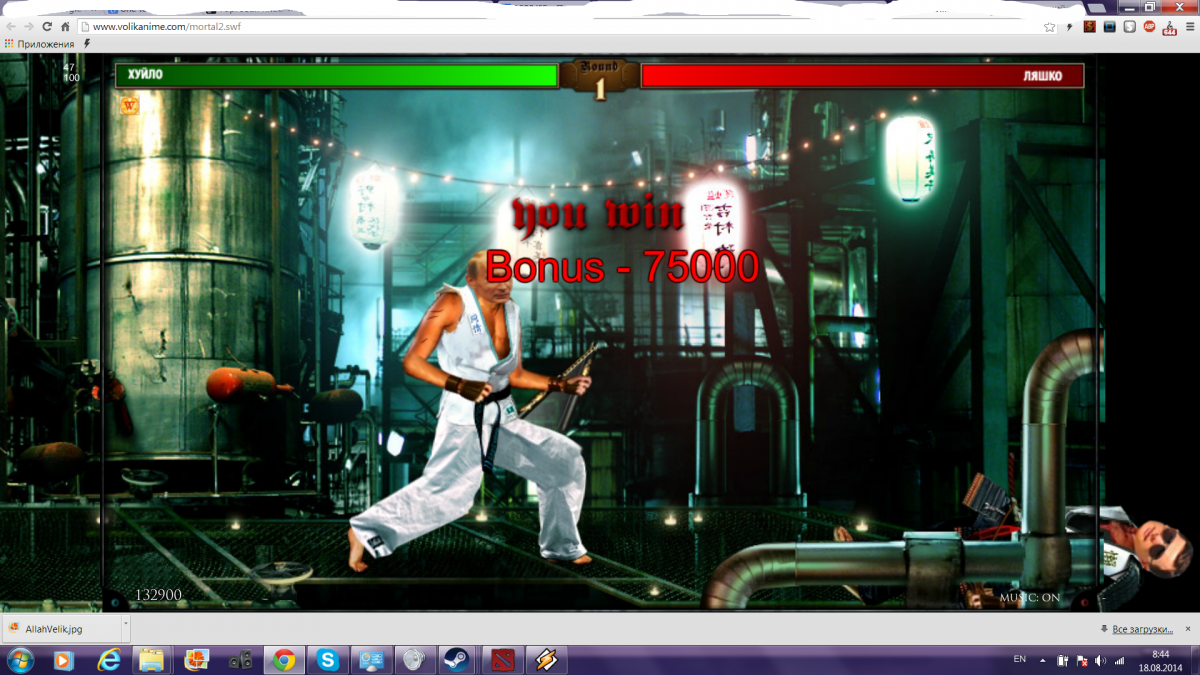This screenshot has height=675, width=1200.
Task: Close the downloads bar
Action: click(1188, 629)
